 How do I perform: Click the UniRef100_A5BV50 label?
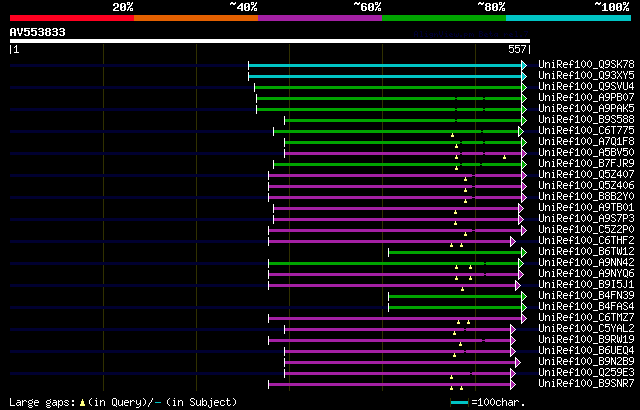[586, 153]
